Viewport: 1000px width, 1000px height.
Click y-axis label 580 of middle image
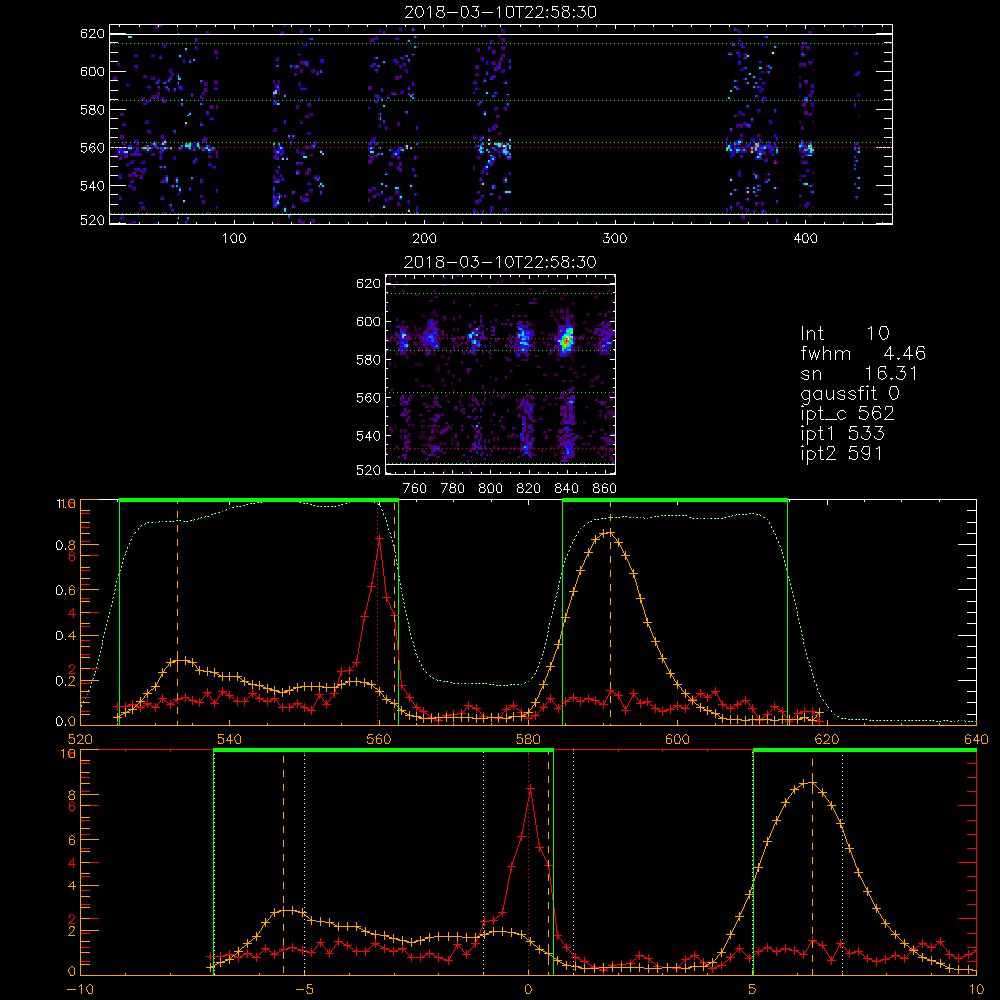click(x=368, y=360)
